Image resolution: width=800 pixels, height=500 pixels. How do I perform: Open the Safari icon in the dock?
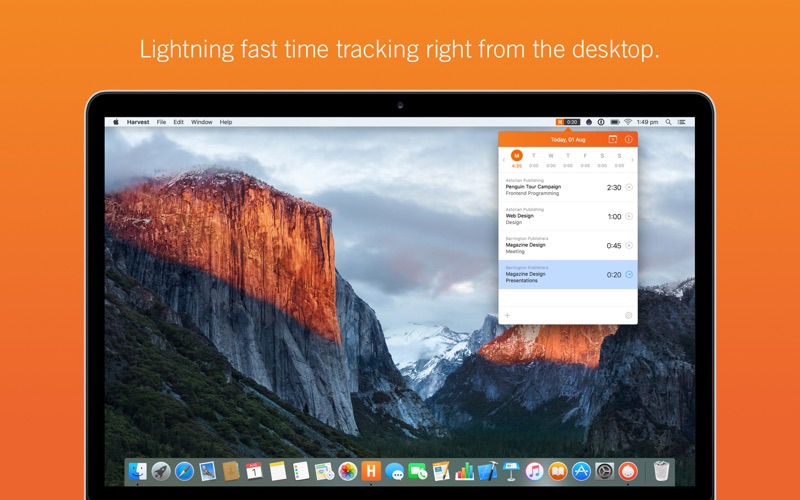[x=184, y=471]
